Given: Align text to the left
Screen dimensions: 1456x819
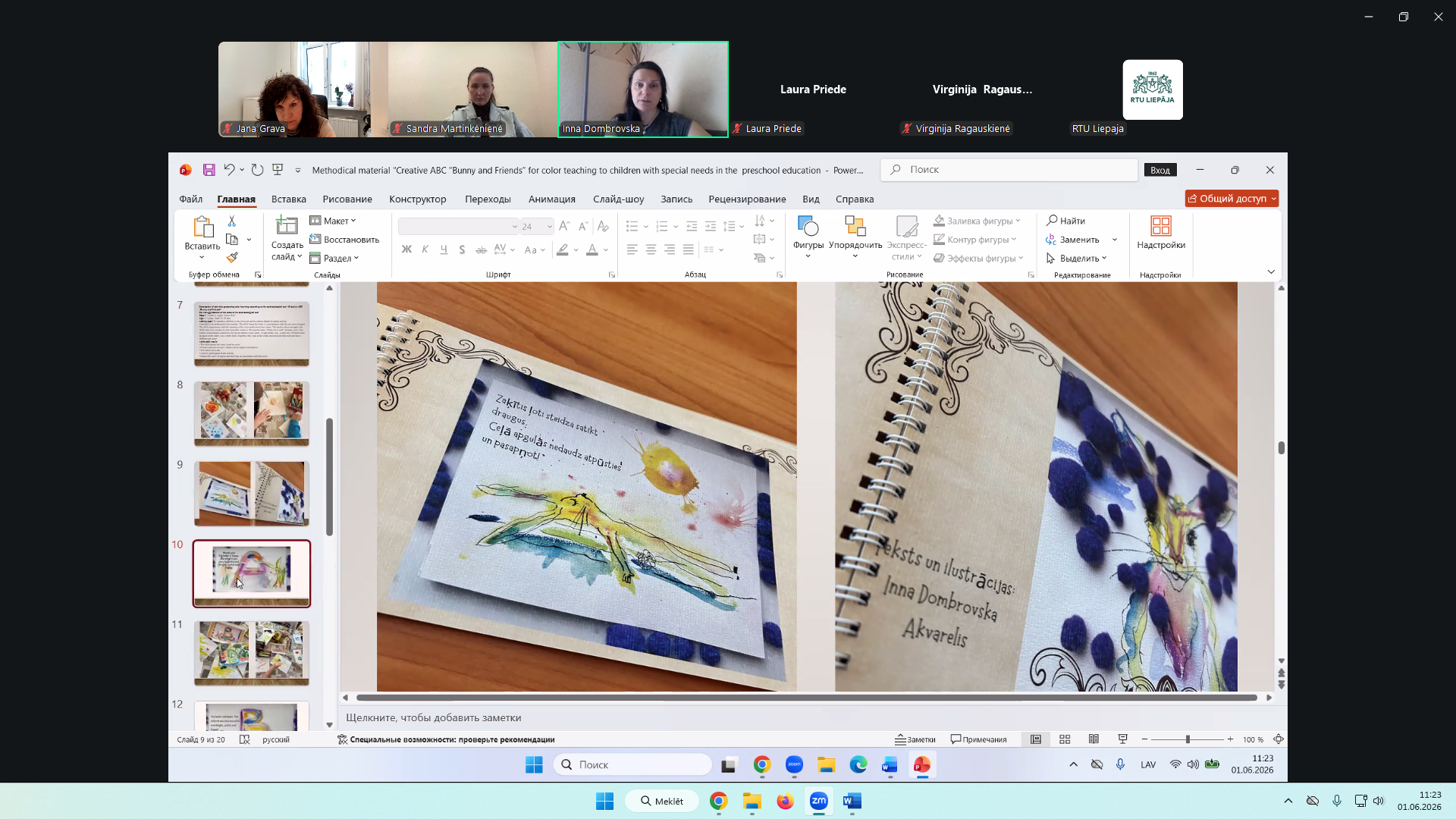Looking at the screenshot, I should [x=632, y=249].
